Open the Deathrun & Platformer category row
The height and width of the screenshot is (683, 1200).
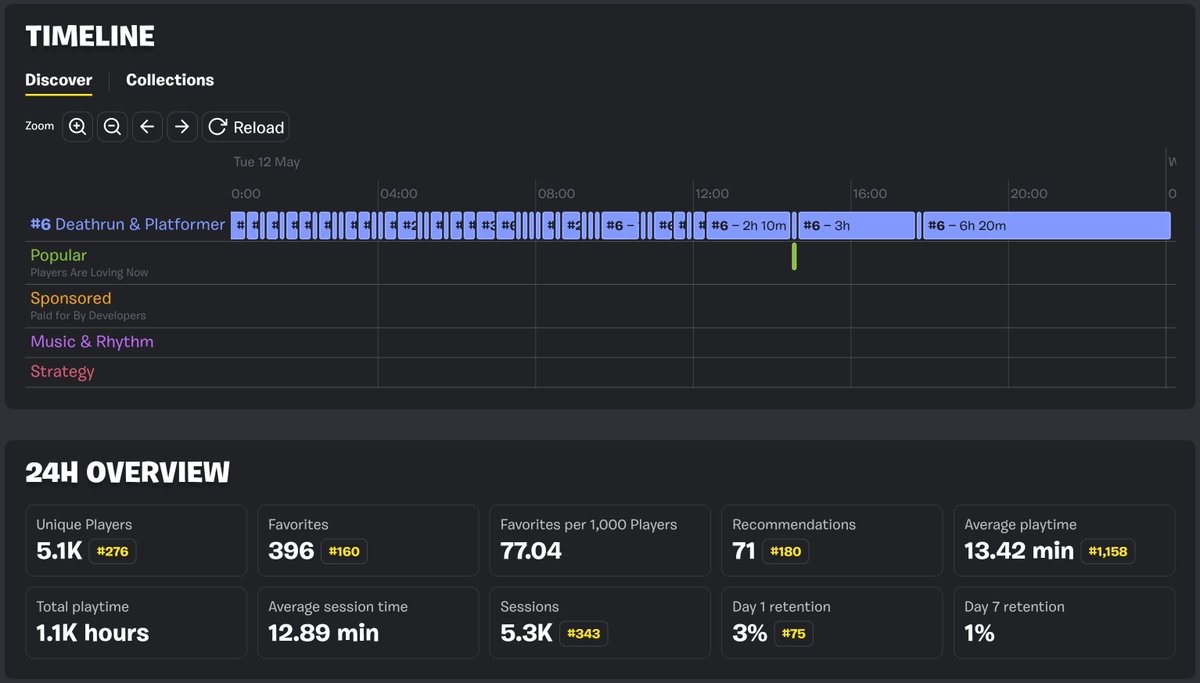tap(128, 224)
